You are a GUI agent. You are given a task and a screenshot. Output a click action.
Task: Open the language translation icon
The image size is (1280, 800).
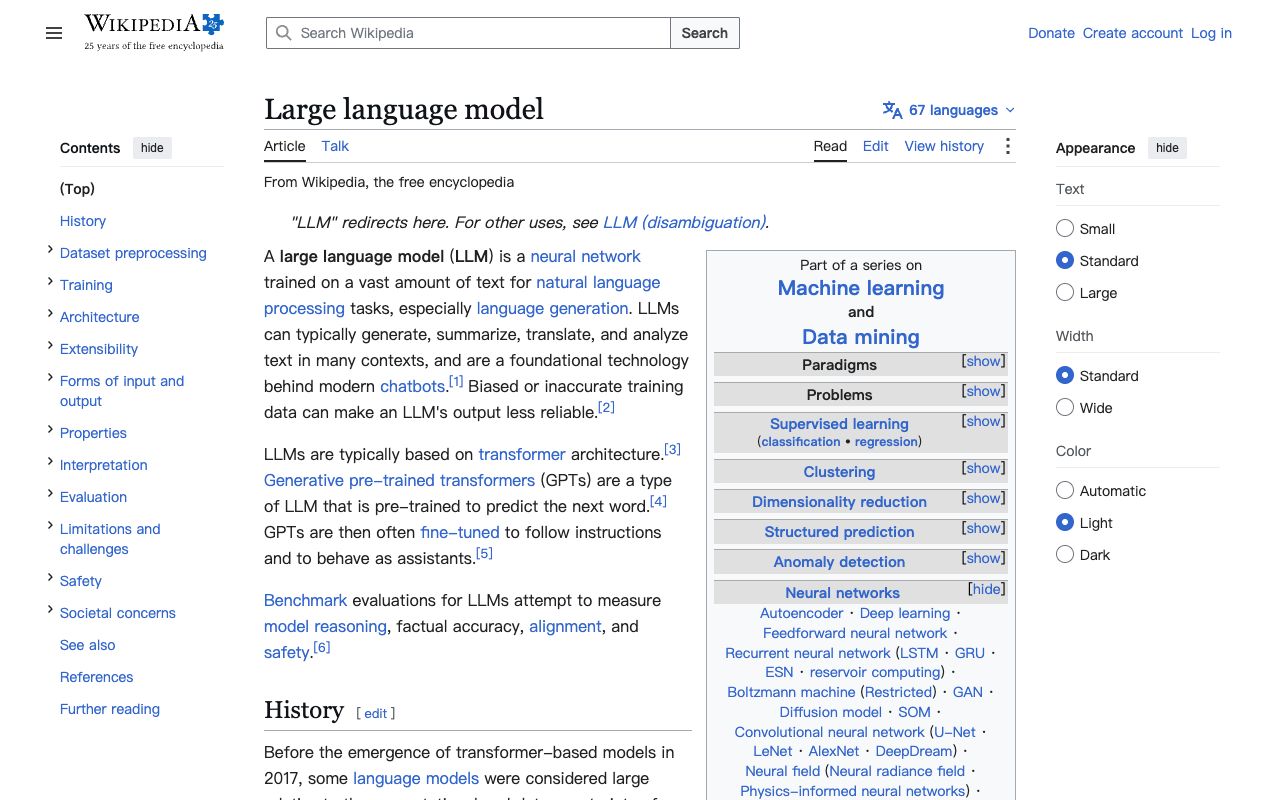pyautogui.click(x=892, y=110)
